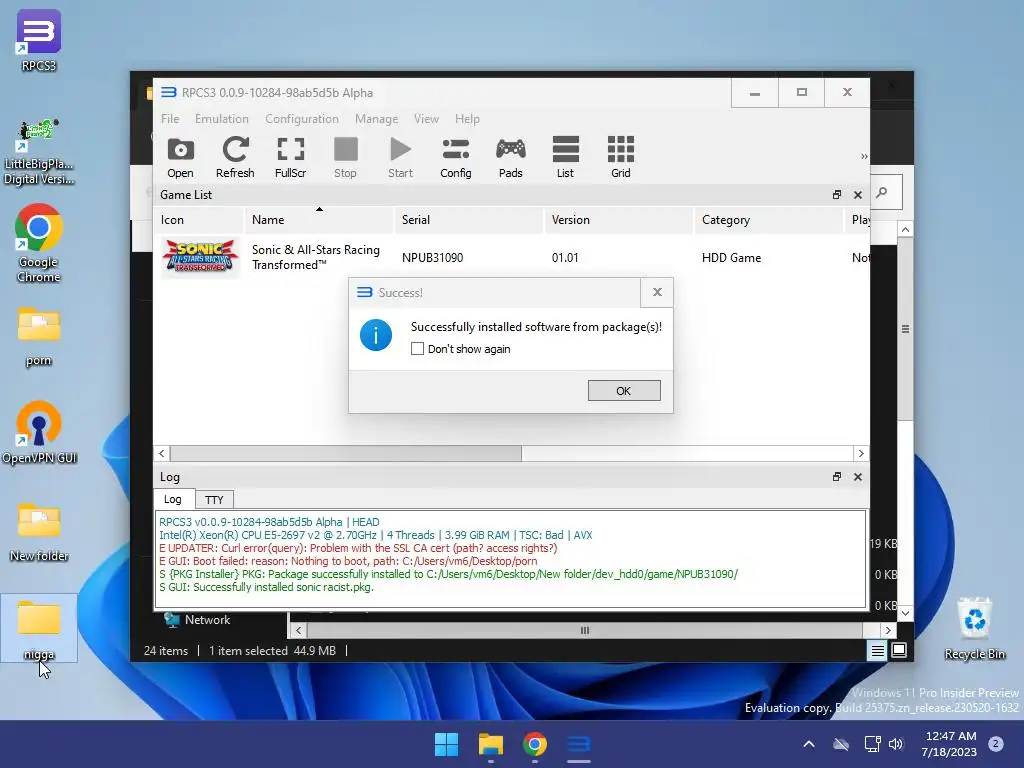Open the View menu
This screenshot has height=768, width=1024.
[x=426, y=119]
